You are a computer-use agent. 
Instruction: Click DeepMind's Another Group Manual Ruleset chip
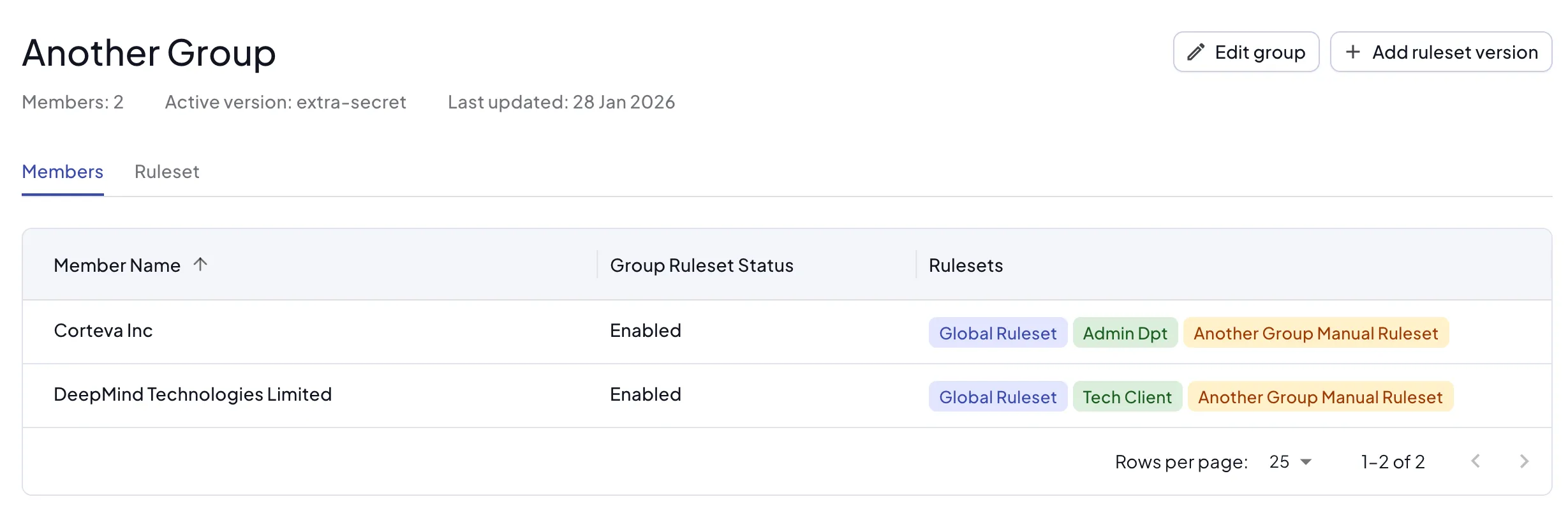click(x=1320, y=397)
